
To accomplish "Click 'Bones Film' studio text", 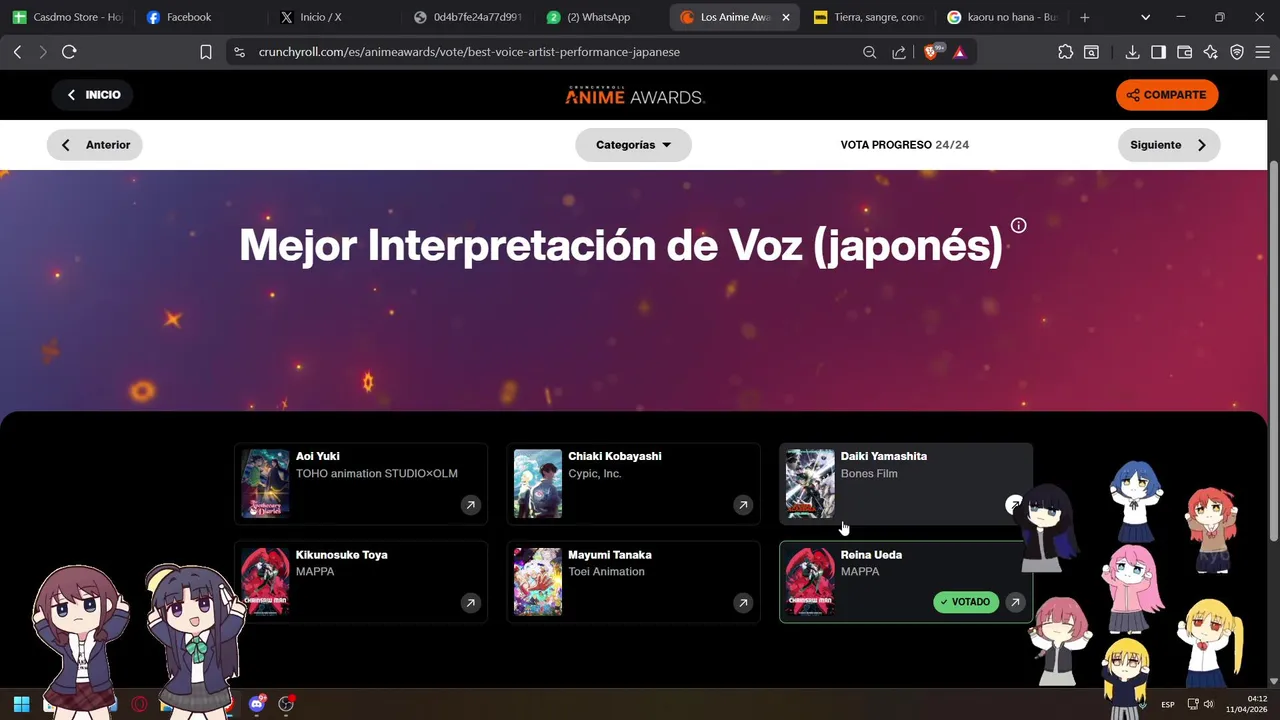I will (869, 474).
